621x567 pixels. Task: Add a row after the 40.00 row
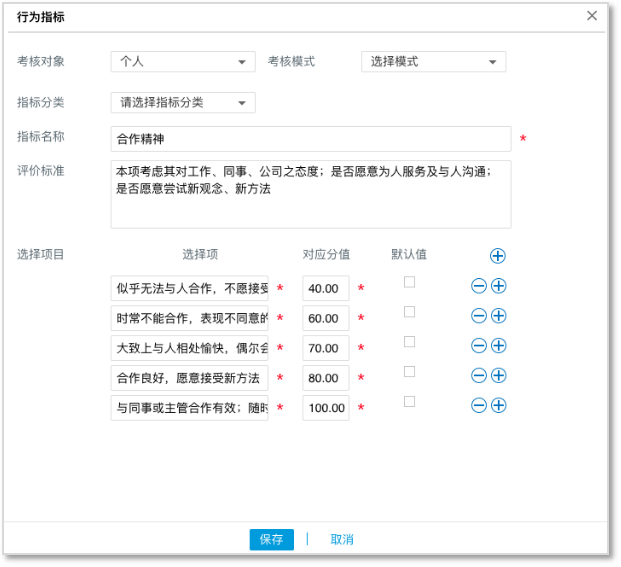coord(498,286)
